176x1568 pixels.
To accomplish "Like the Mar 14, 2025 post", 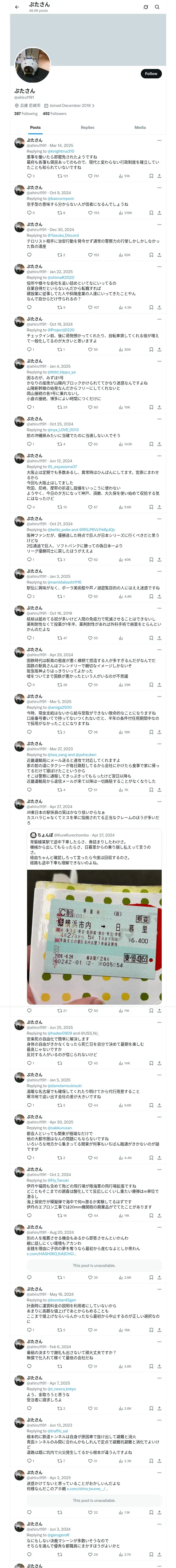I will click(90, 176).
